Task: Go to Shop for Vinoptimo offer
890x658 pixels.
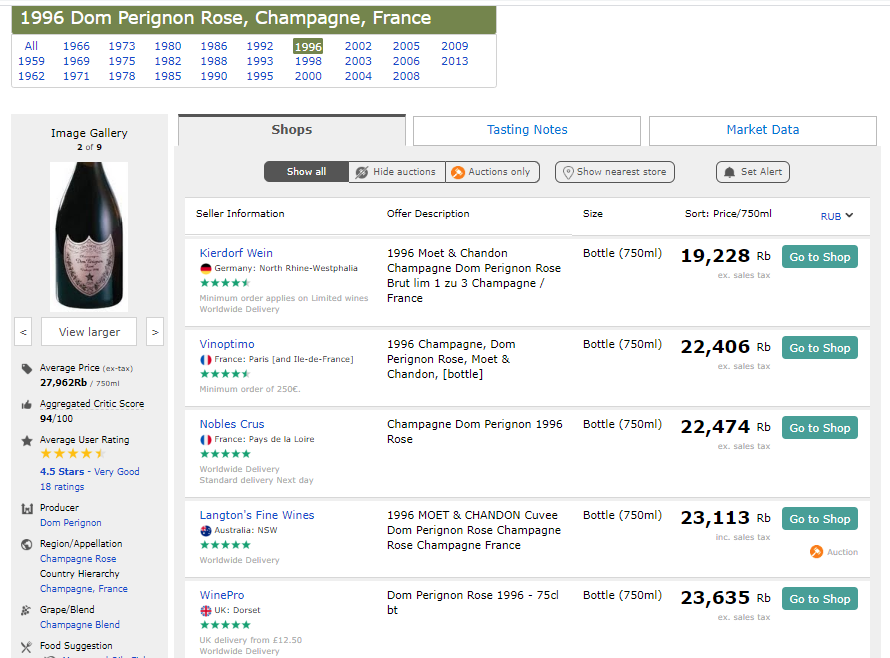Action: coord(820,348)
